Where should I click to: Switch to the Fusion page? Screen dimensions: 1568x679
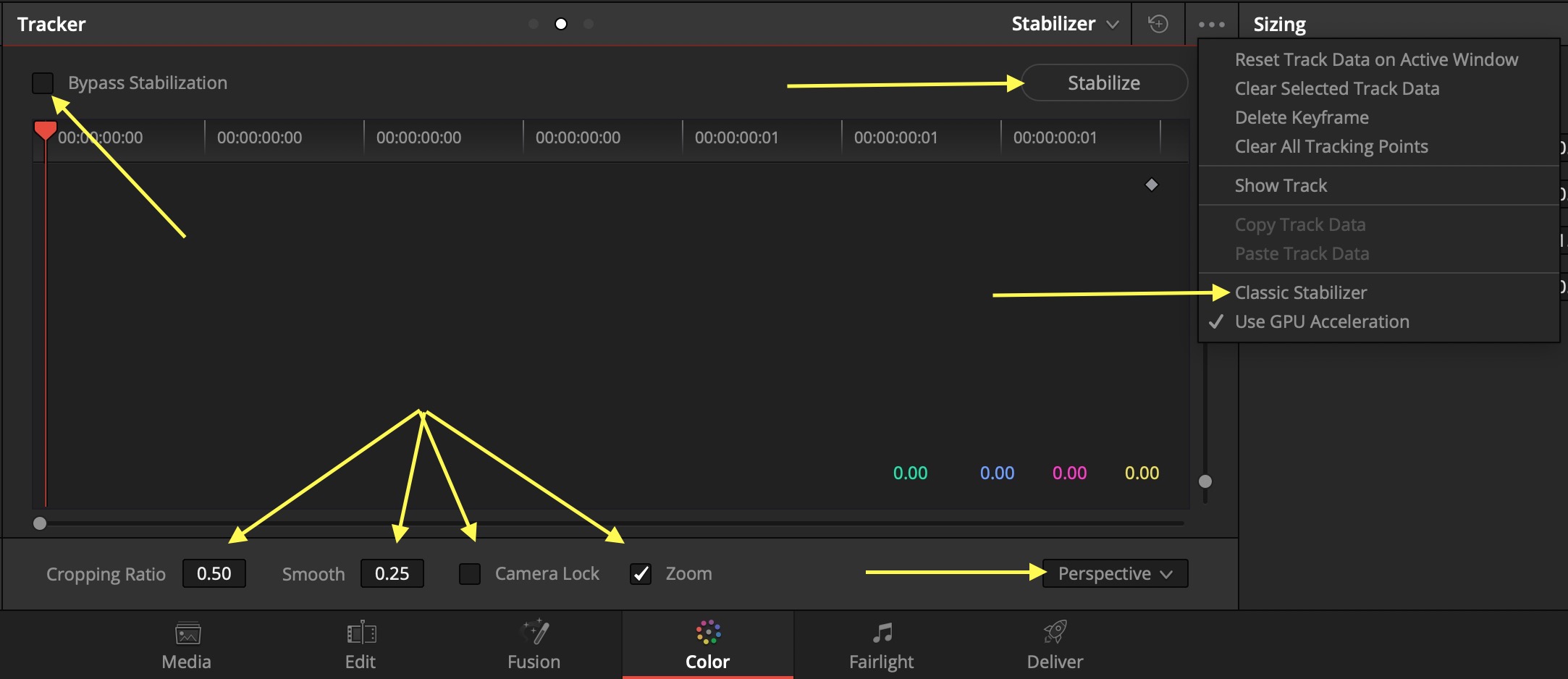point(534,643)
